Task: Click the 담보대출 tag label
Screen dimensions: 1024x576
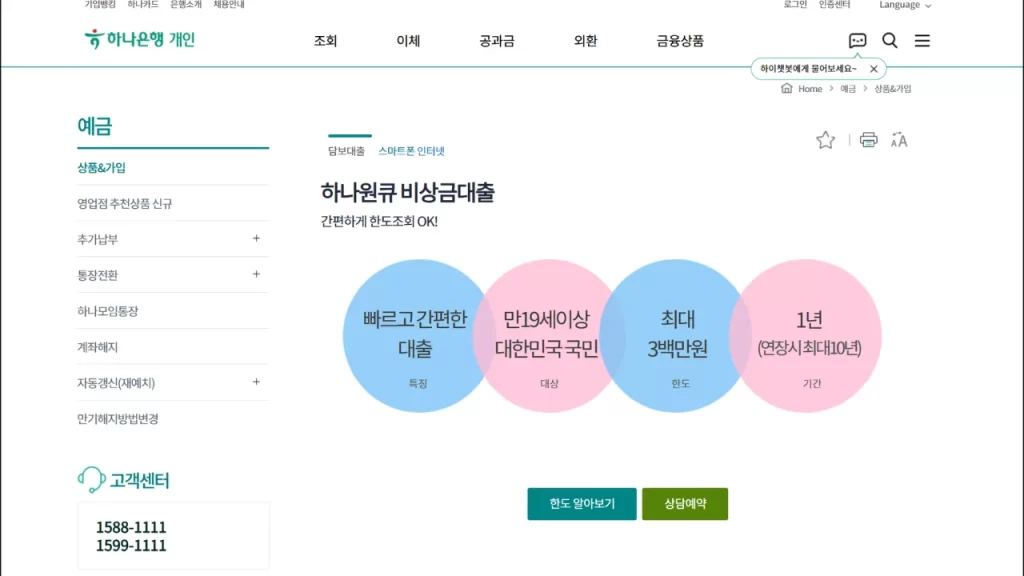Action: click(x=346, y=151)
